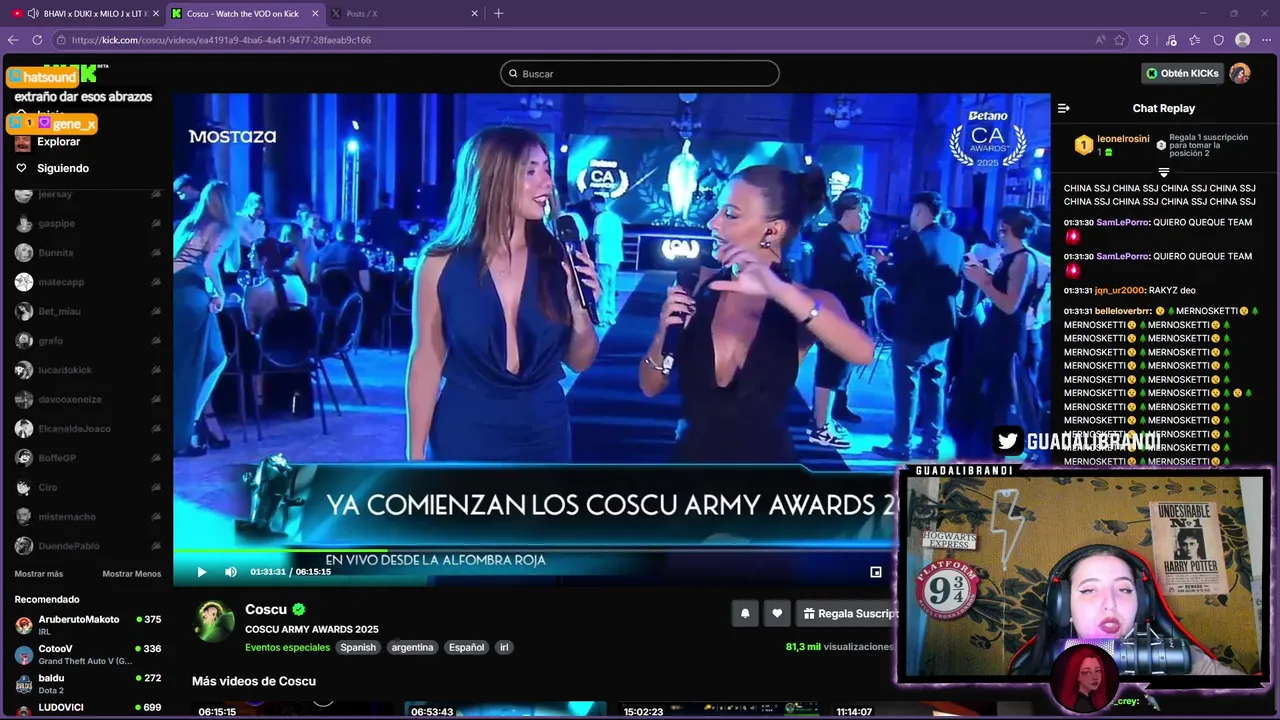
Task: Open baldu recommended channel
Action: pos(88,684)
